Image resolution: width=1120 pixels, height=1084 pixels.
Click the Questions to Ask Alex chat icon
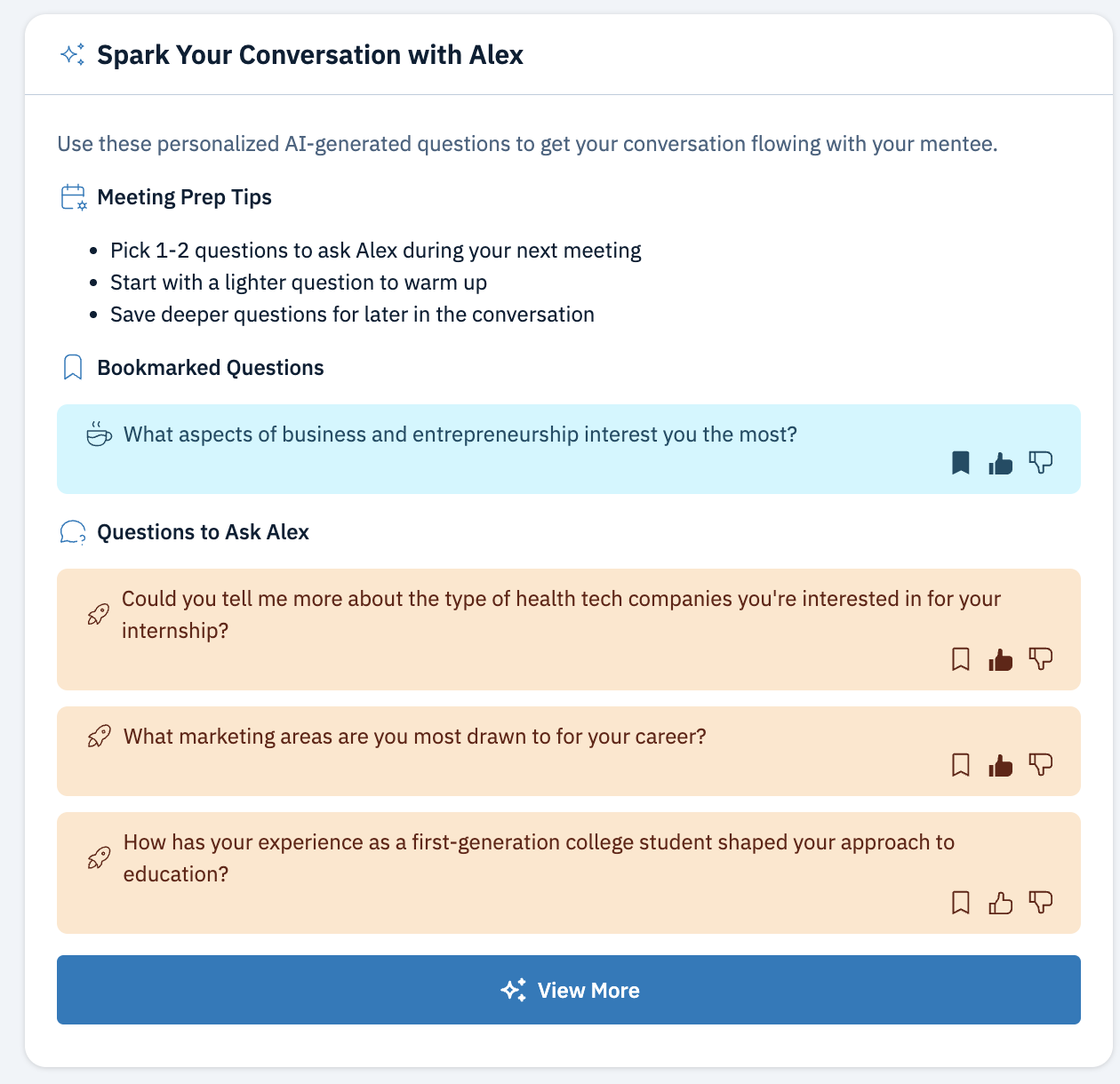(73, 532)
